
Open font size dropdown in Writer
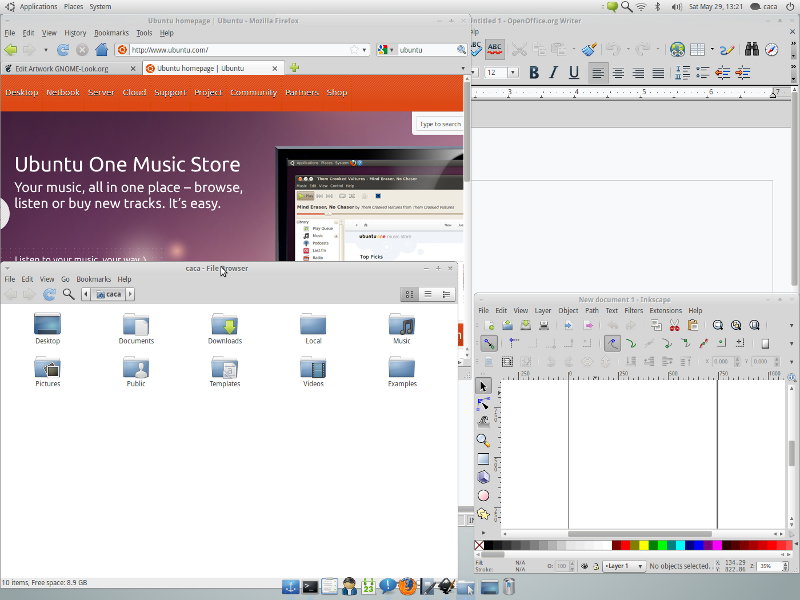coord(513,72)
